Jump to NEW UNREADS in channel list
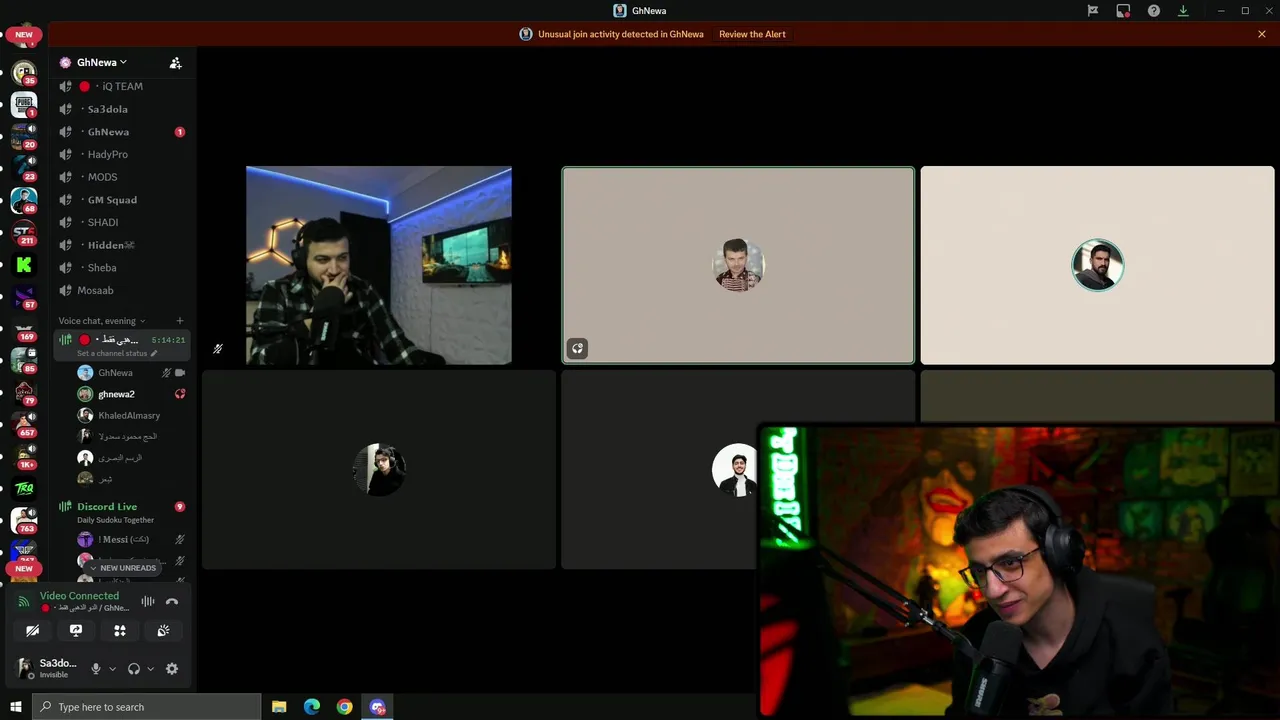 (123, 568)
